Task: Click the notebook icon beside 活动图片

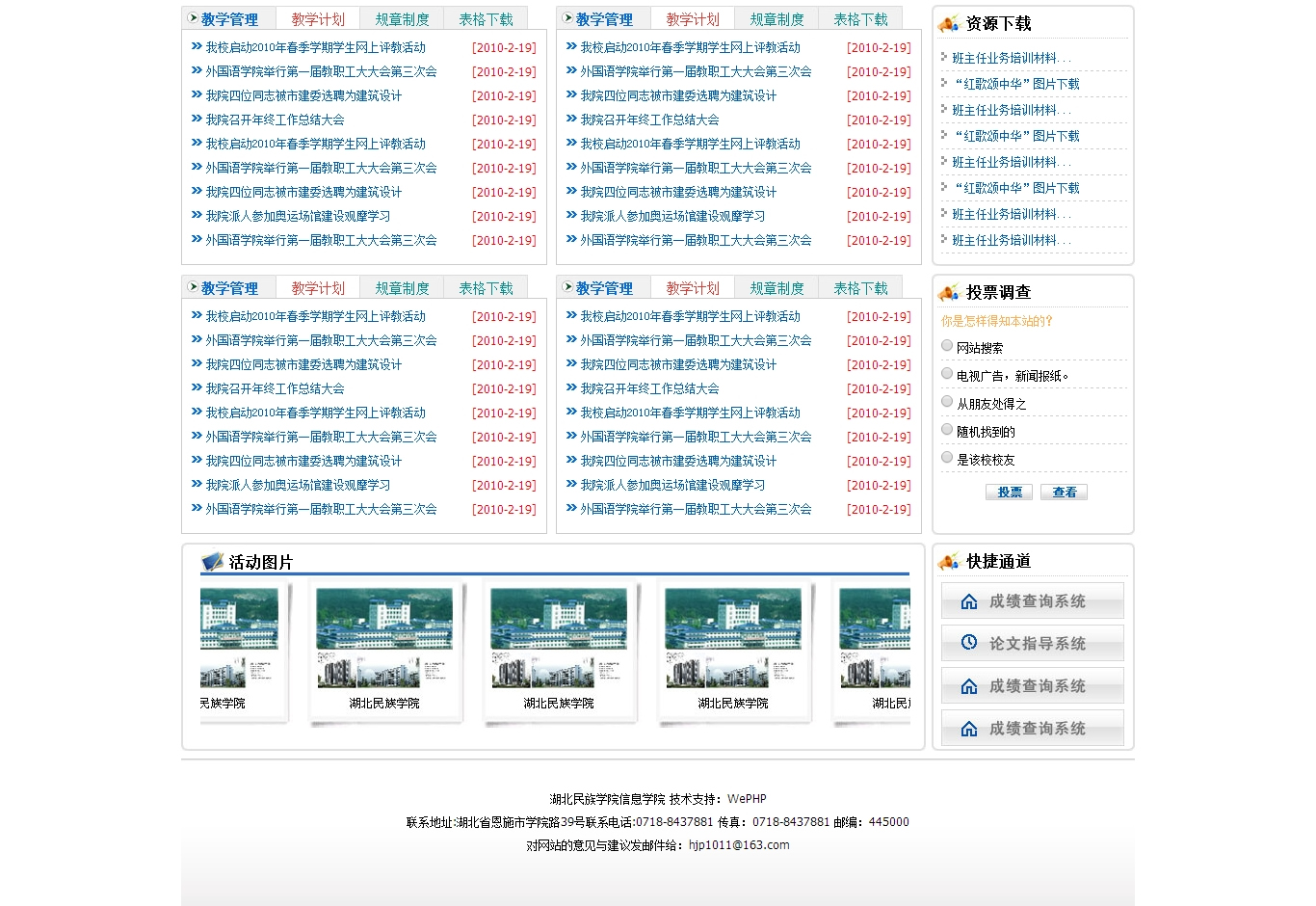Action: pos(212,561)
